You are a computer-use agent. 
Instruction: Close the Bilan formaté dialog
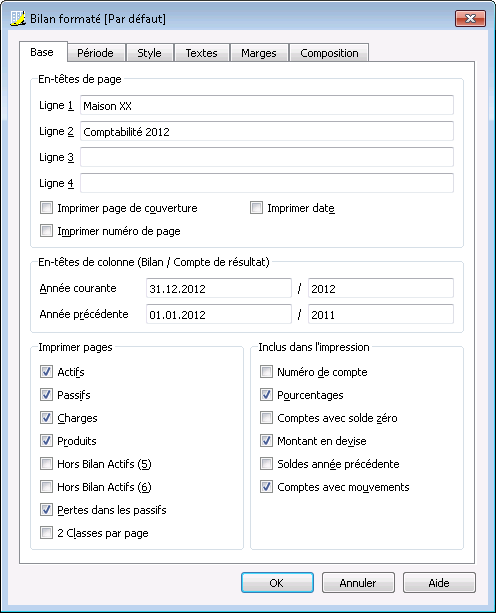(x=471, y=18)
